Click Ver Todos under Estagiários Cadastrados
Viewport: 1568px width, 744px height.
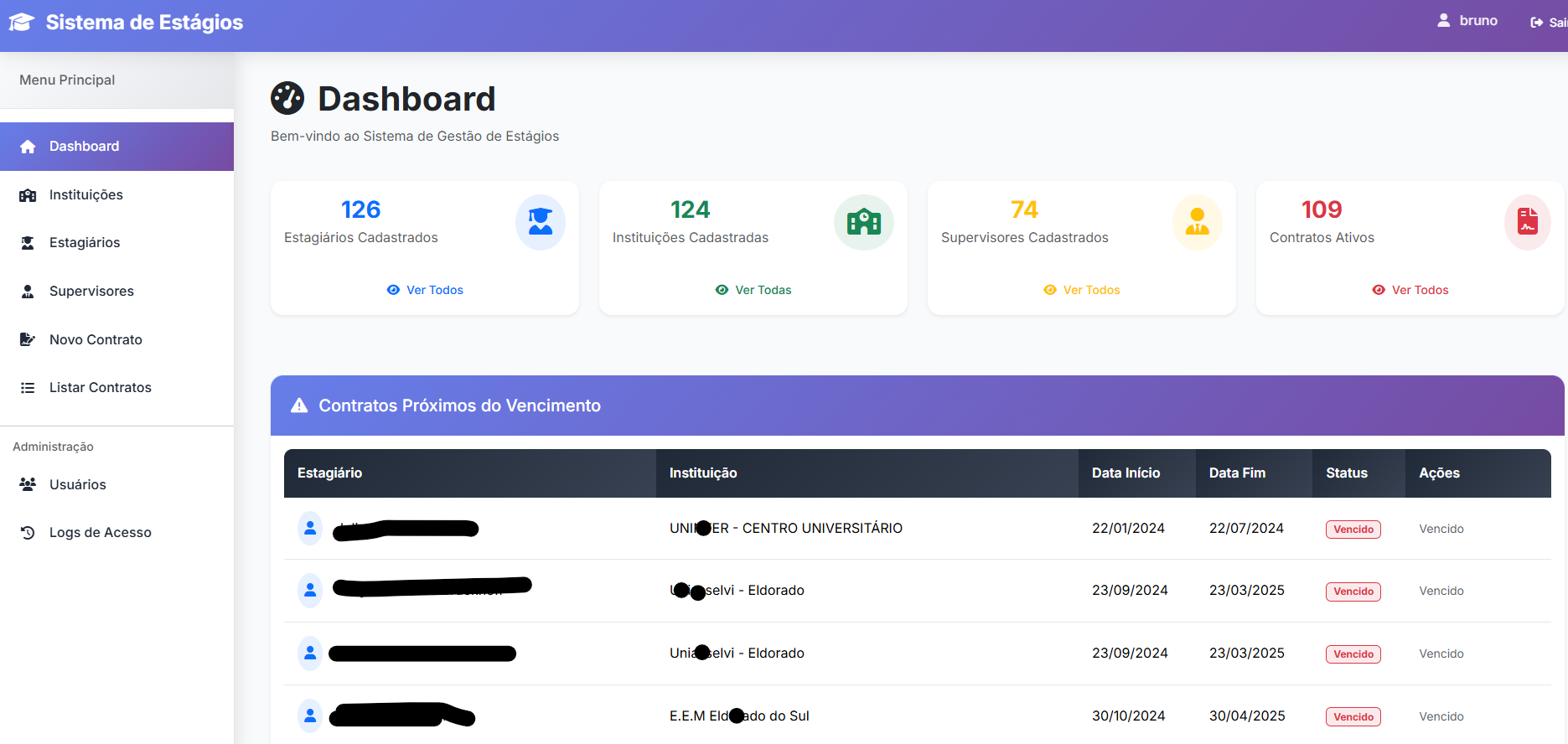coord(425,290)
